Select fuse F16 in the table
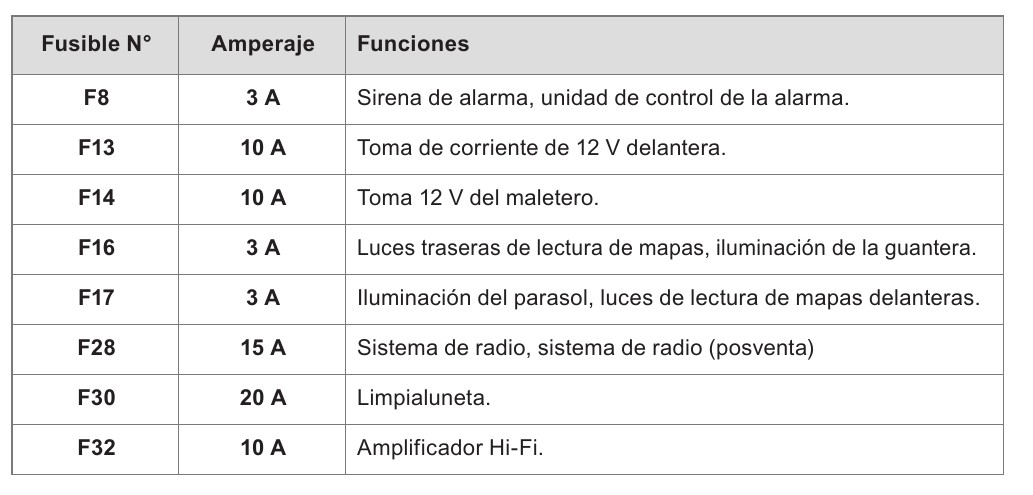The height and width of the screenshot is (495, 1033). click(x=96, y=248)
